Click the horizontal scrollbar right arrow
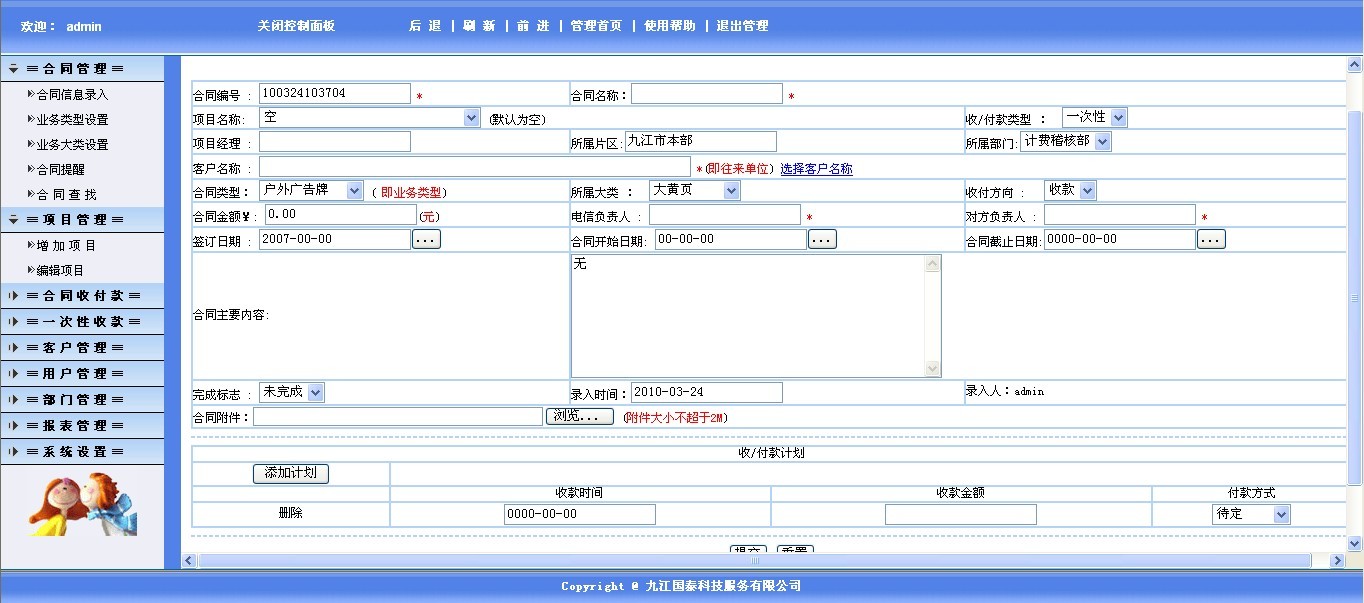Screen dimensions: 1364x603 pyautogui.click(x=1337, y=561)
